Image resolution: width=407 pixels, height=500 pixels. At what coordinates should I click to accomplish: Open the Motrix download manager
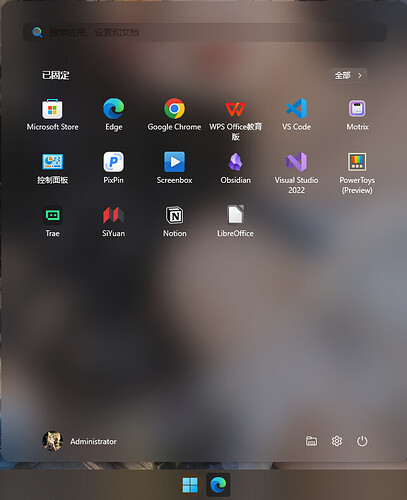(x=357, y=115)
